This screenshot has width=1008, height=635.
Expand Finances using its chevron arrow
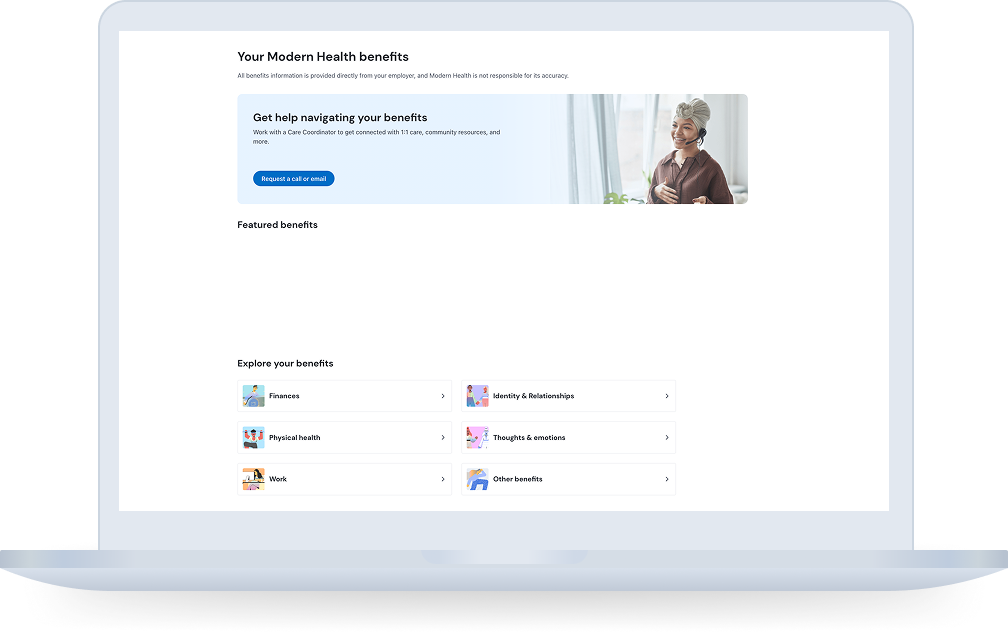(x=443, y=396)
